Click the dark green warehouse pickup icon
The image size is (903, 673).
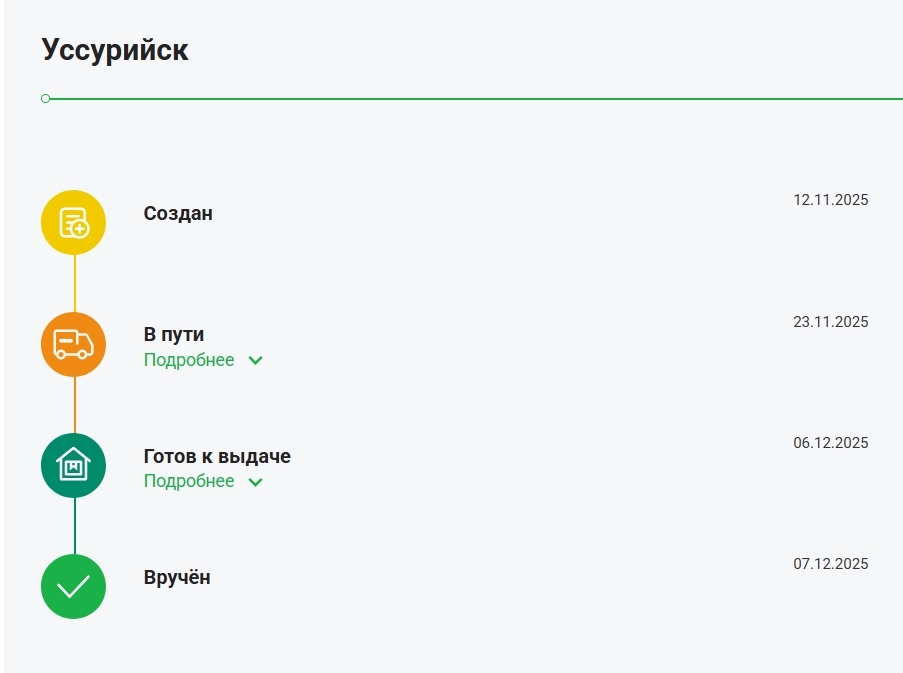pyautogui.click(x=73, y=465)
